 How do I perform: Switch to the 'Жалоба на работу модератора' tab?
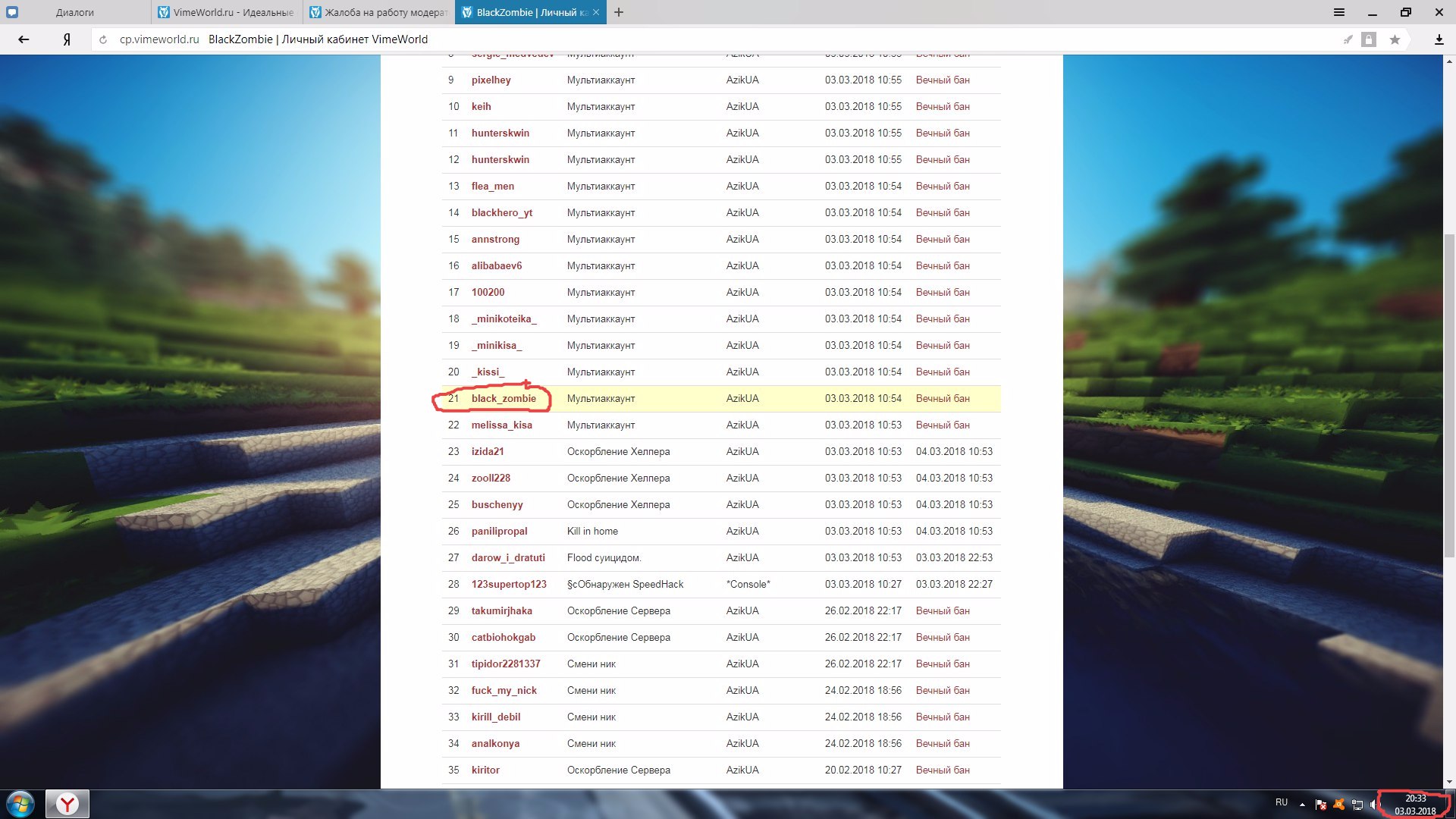click(x=379, y=12)
